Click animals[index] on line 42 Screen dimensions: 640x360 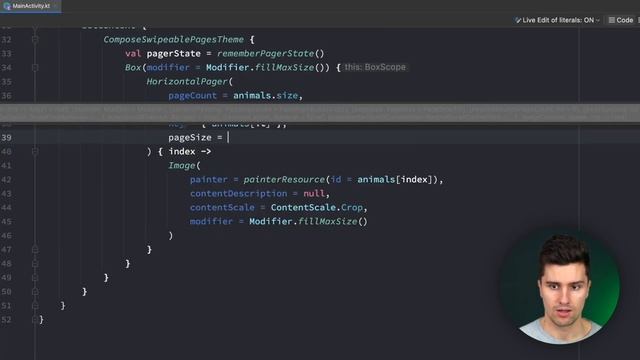[x=395, y=180]
